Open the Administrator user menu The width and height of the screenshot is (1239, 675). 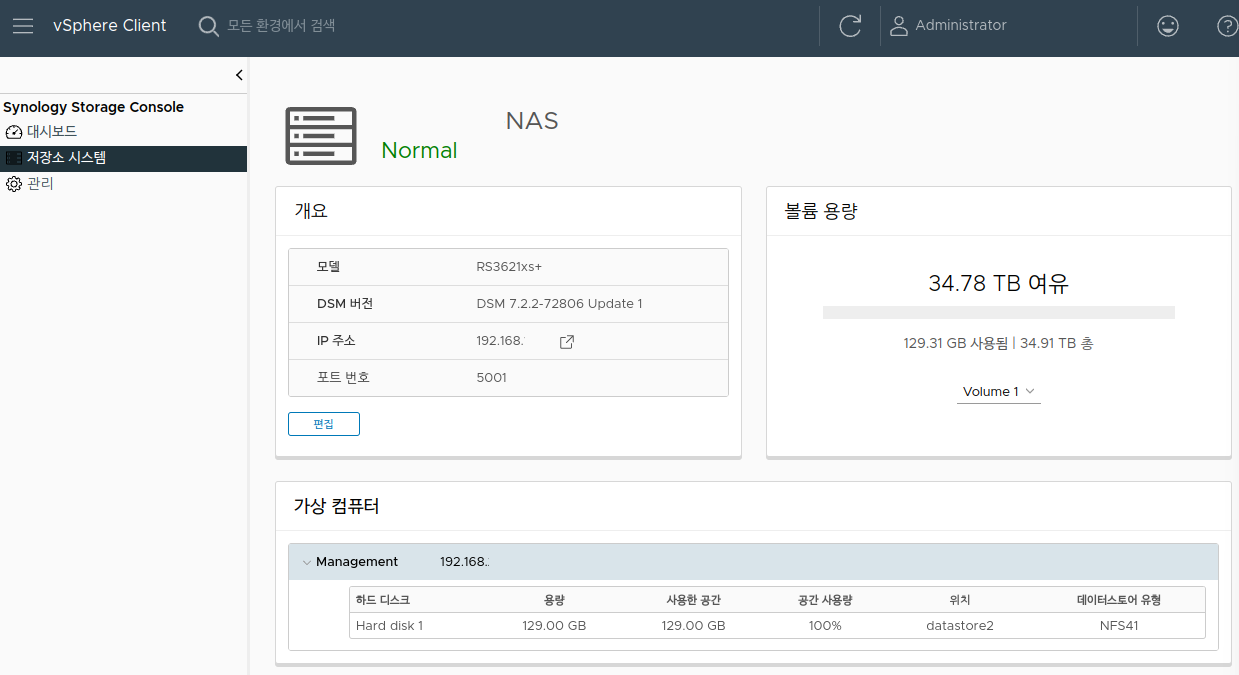tap(948, 25)
